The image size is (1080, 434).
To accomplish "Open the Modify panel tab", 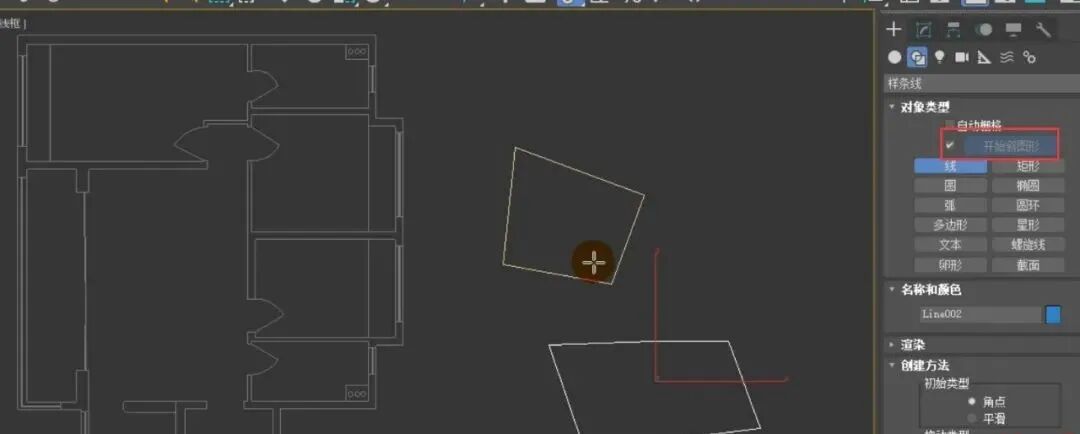I will click(x=924, y=29).
